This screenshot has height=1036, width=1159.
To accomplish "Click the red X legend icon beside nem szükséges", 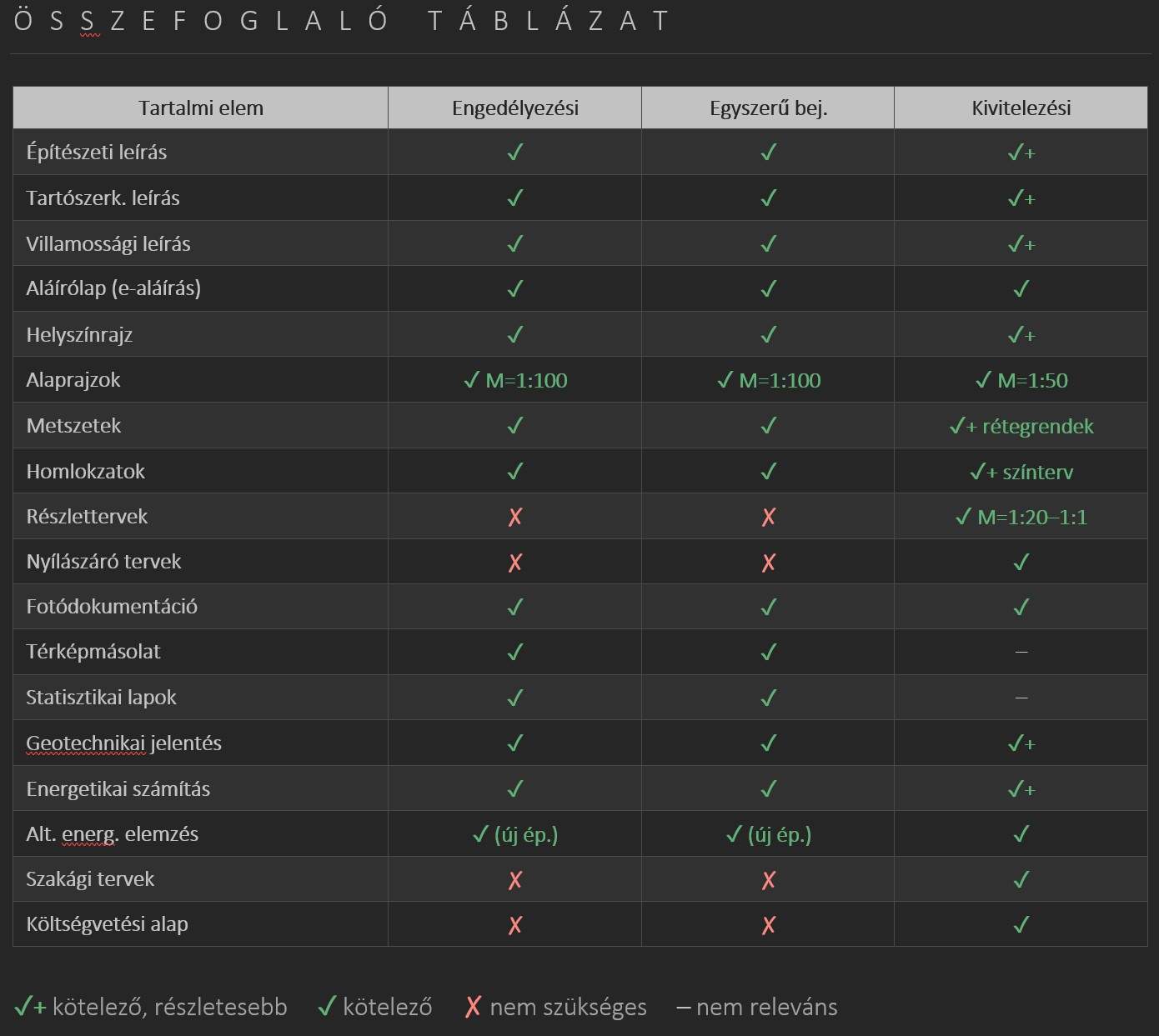I will 473,1007.
